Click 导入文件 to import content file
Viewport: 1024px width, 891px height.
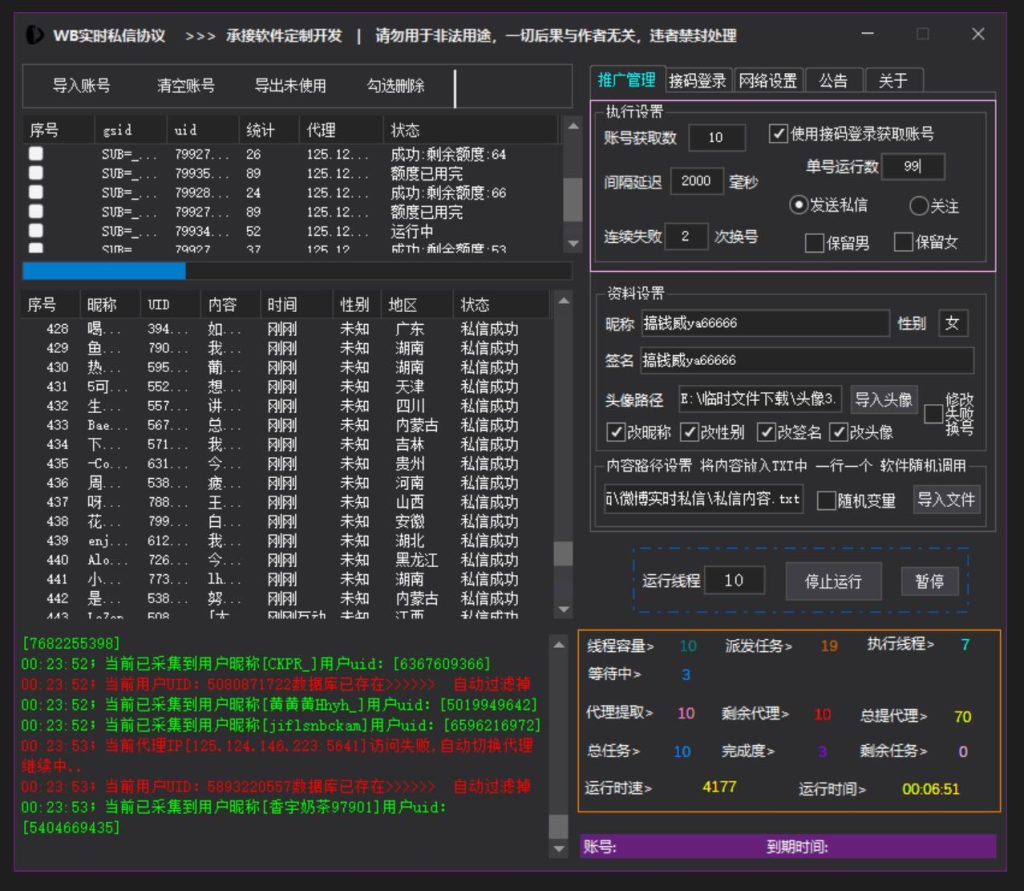946,500
